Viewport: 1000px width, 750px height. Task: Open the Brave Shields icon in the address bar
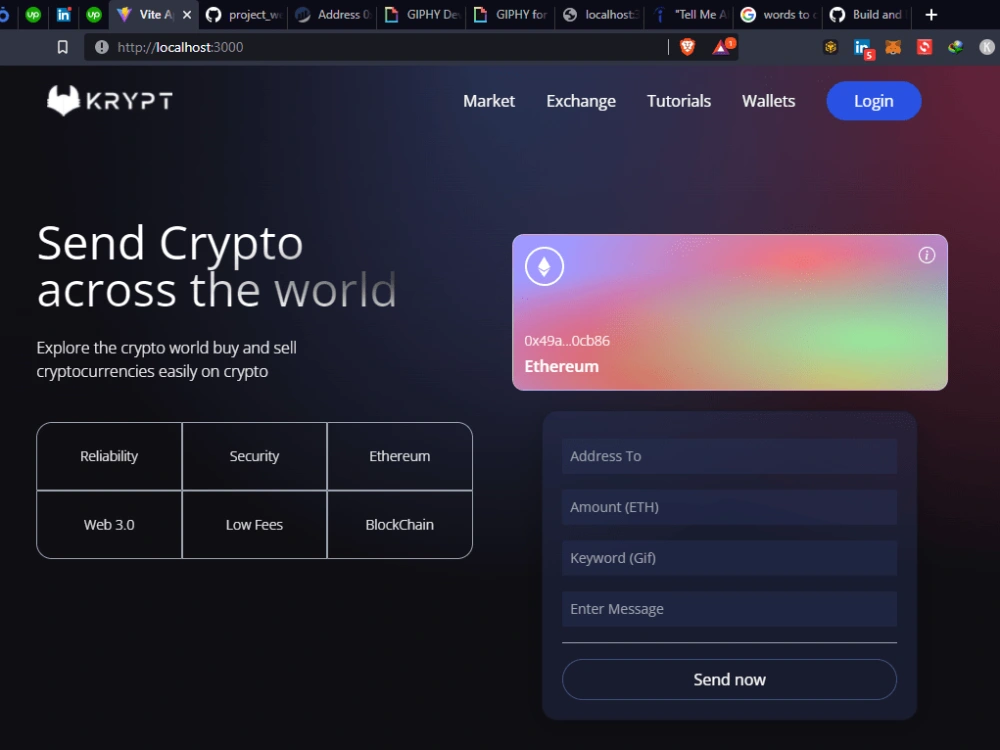(688, 47)
